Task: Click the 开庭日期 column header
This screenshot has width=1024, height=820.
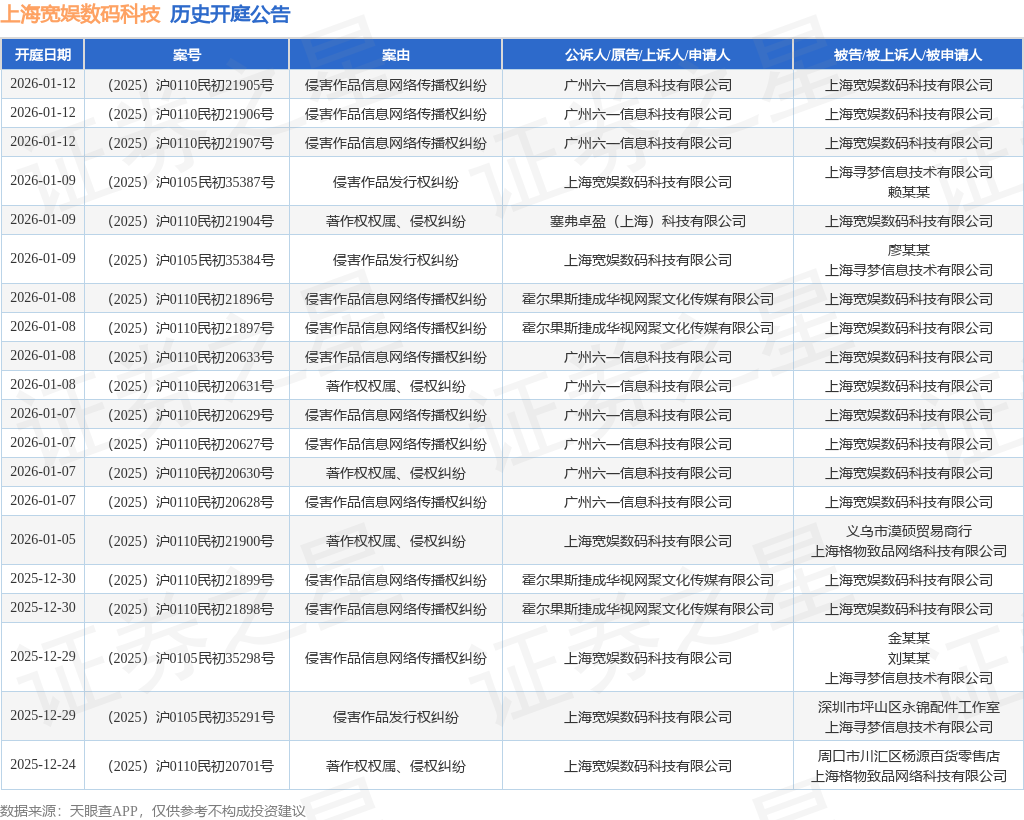Action: [x=43, y=55]
